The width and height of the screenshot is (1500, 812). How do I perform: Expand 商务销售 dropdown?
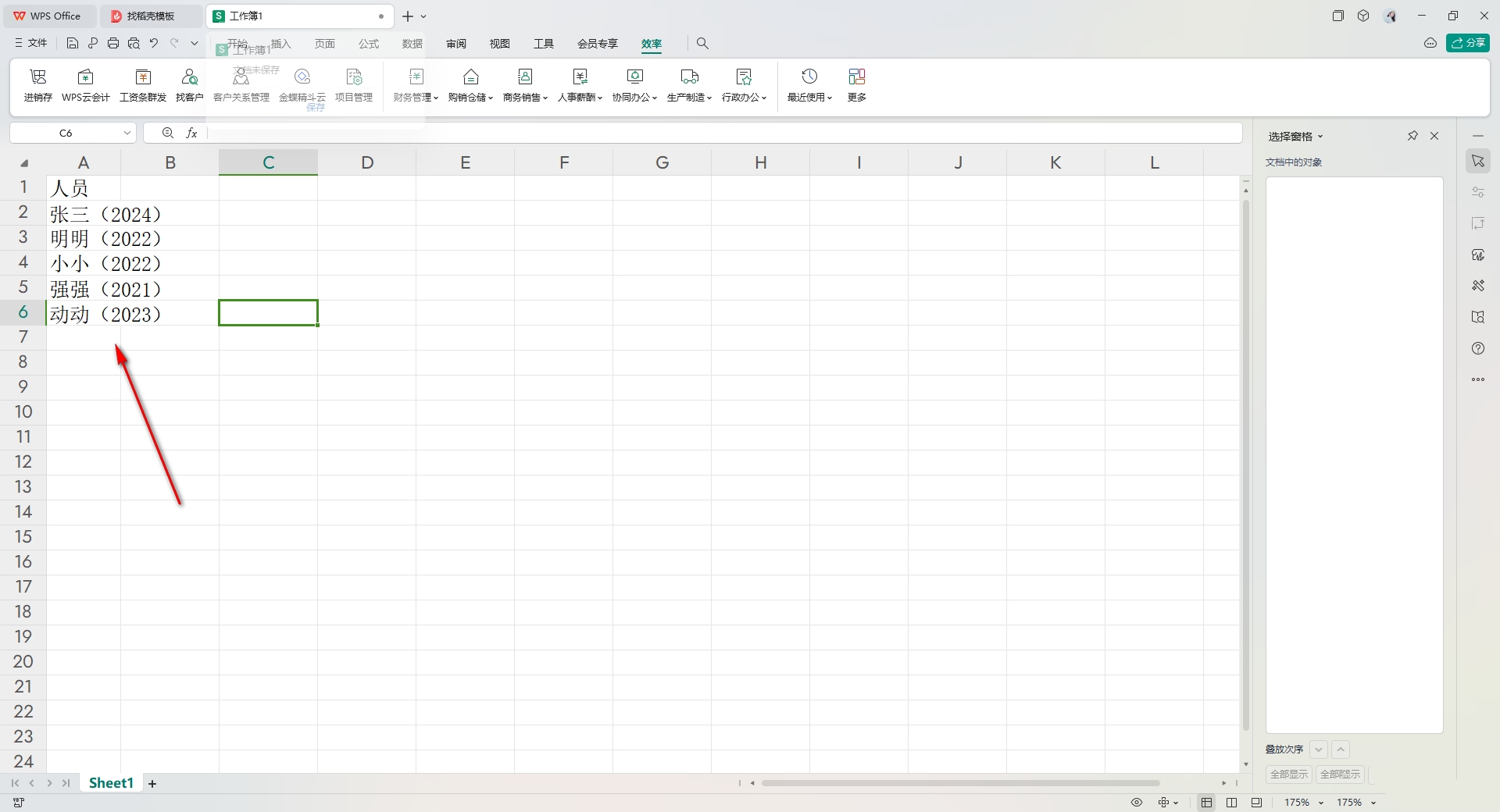pos(525,85)
